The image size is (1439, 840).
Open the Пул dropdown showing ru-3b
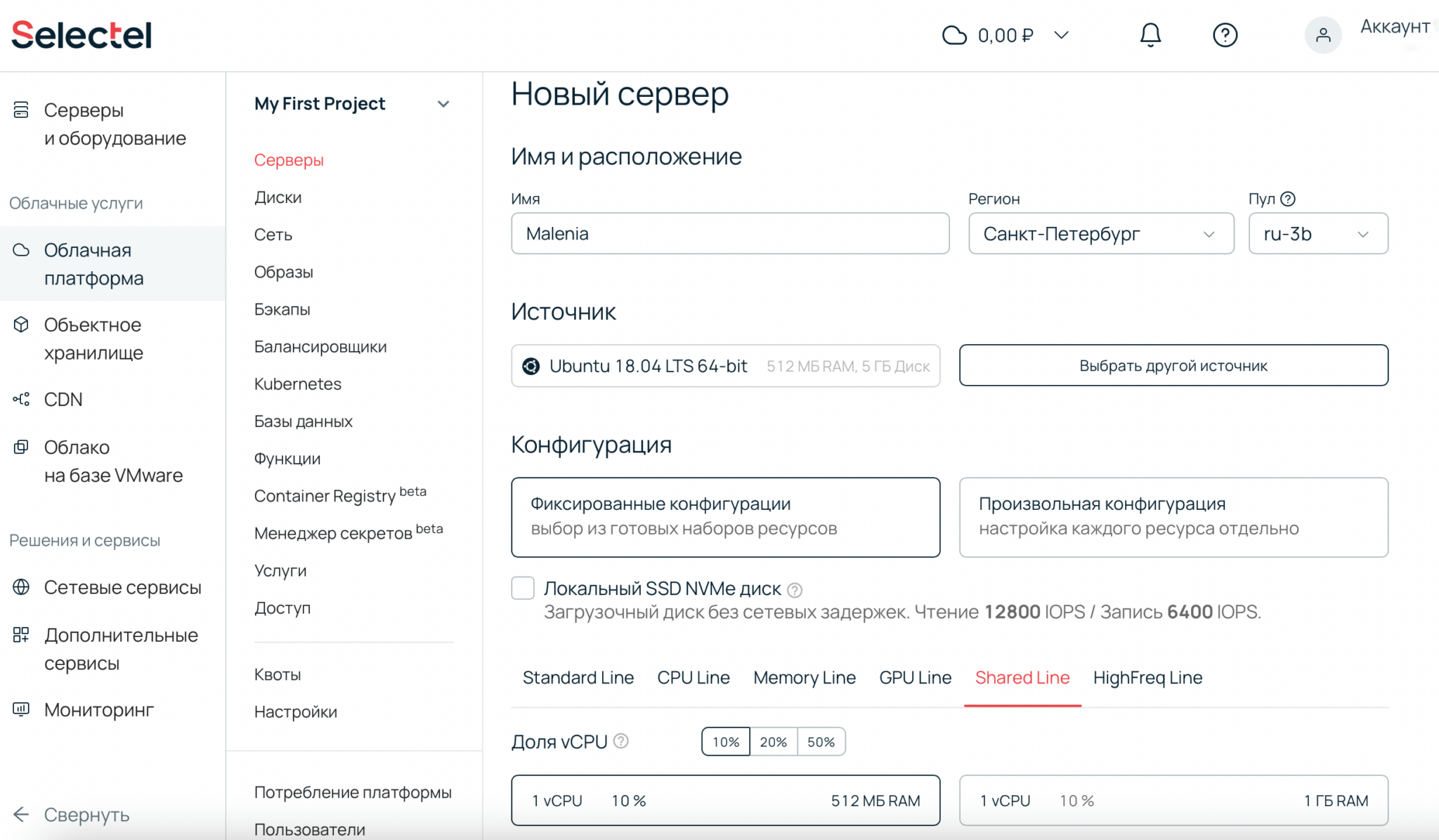pyautogui.click(x=1316, y=234)
